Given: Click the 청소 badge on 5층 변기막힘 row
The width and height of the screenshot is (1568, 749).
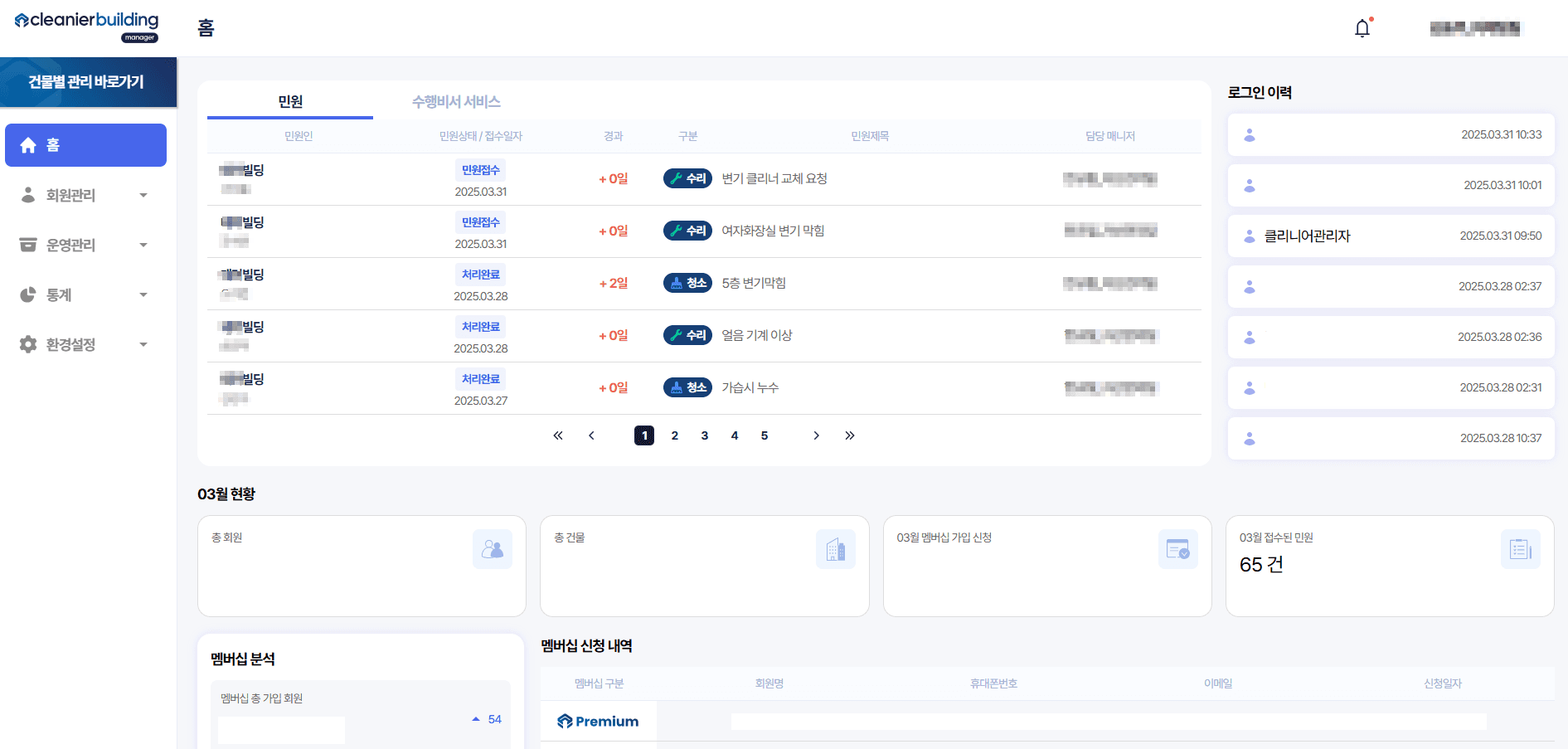Looking at the screenshot, I should (687, 283).
